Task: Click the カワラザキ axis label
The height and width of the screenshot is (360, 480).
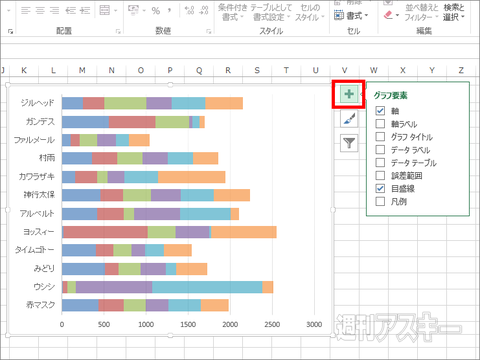Action: coord(37,177)
